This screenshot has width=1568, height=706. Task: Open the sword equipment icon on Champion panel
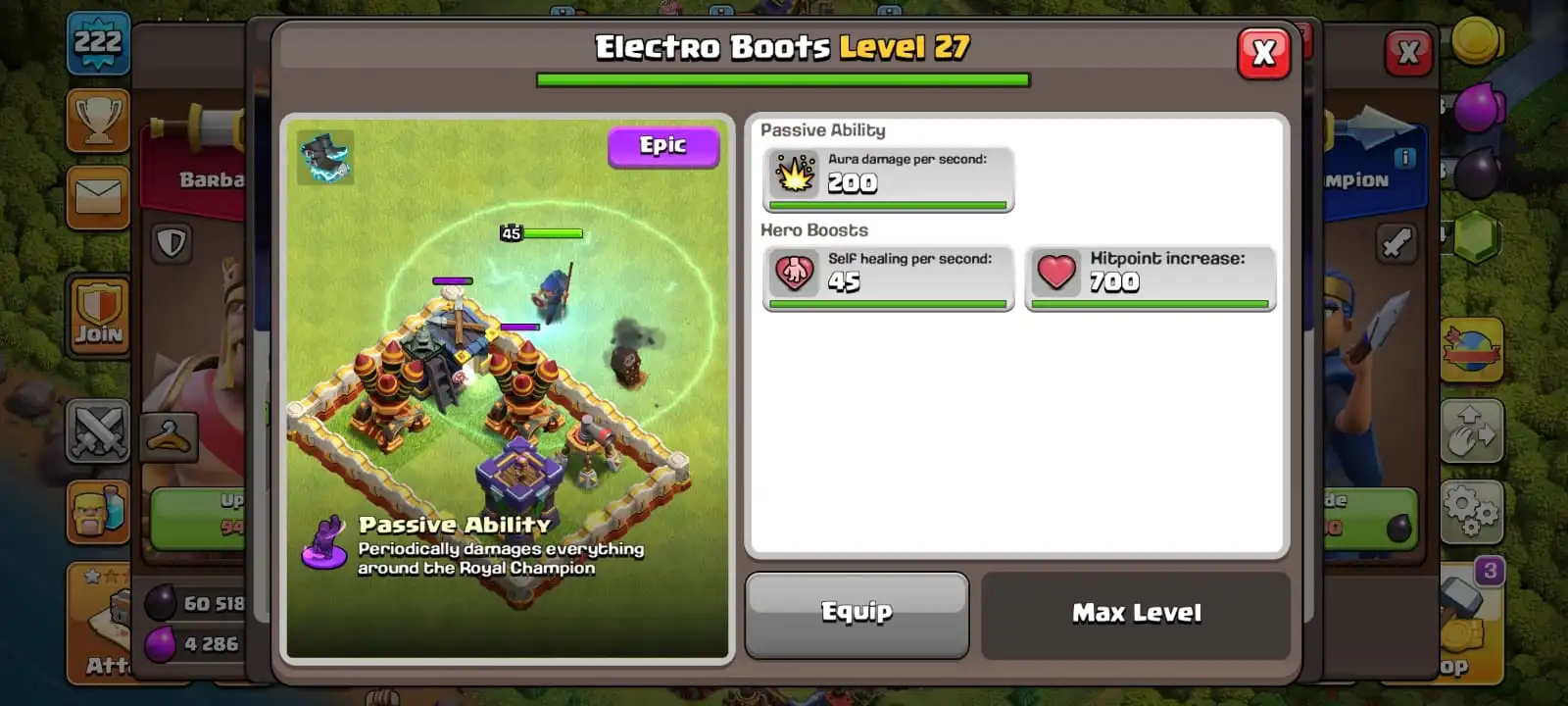click(x=1396, y=242)
